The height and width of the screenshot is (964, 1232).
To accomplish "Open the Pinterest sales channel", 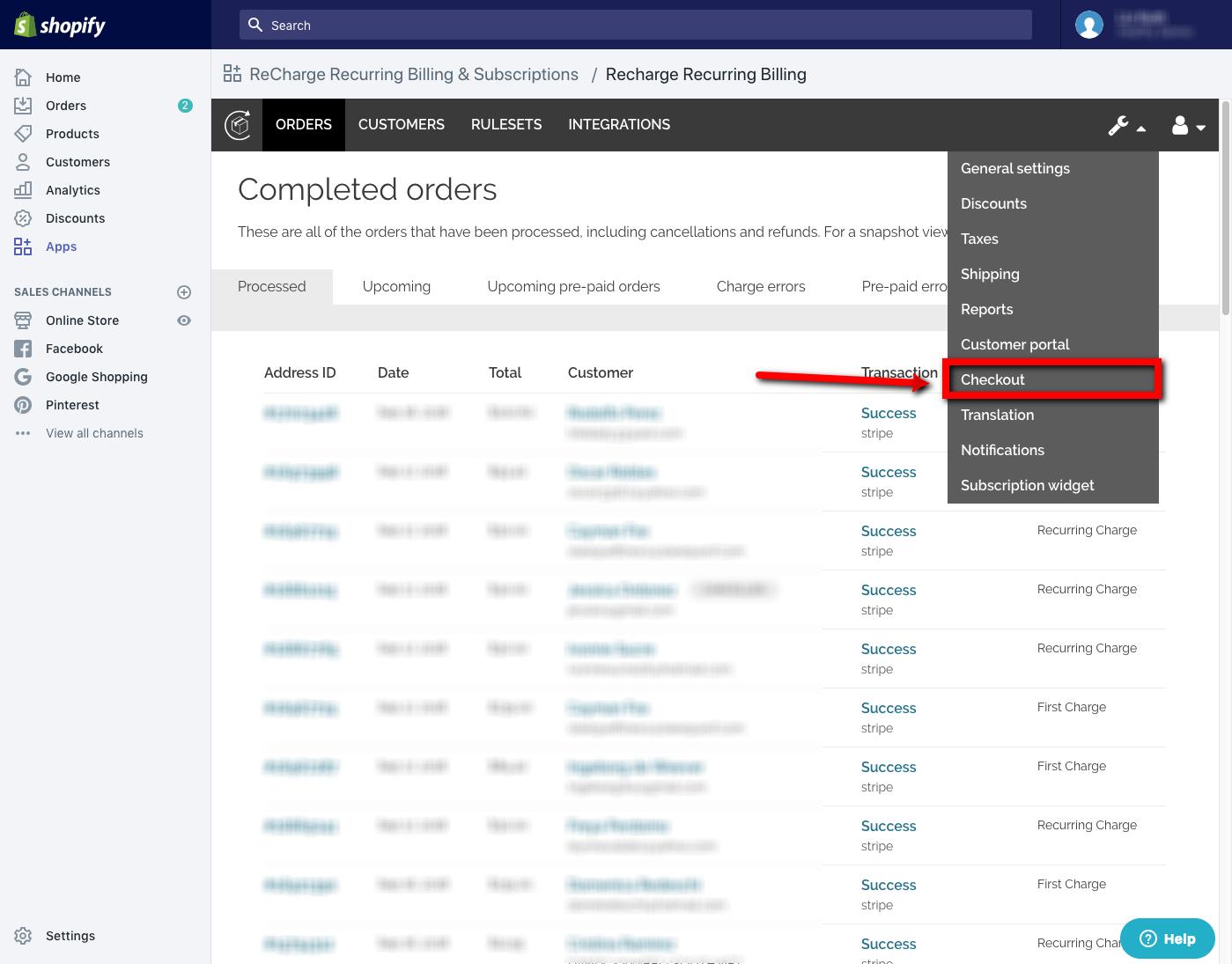I will pyautogui.click(x=72, y=405).
